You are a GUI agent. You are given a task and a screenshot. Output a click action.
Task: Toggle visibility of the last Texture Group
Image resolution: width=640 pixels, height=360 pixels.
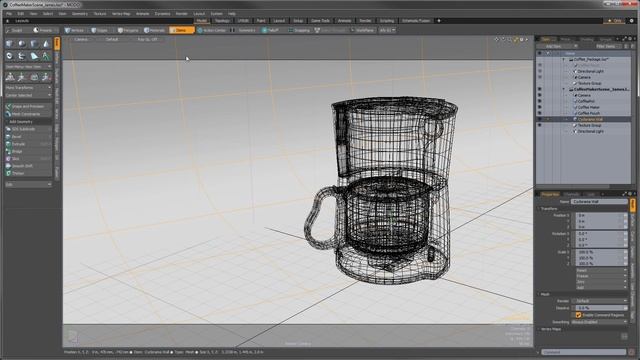point(540,125)
